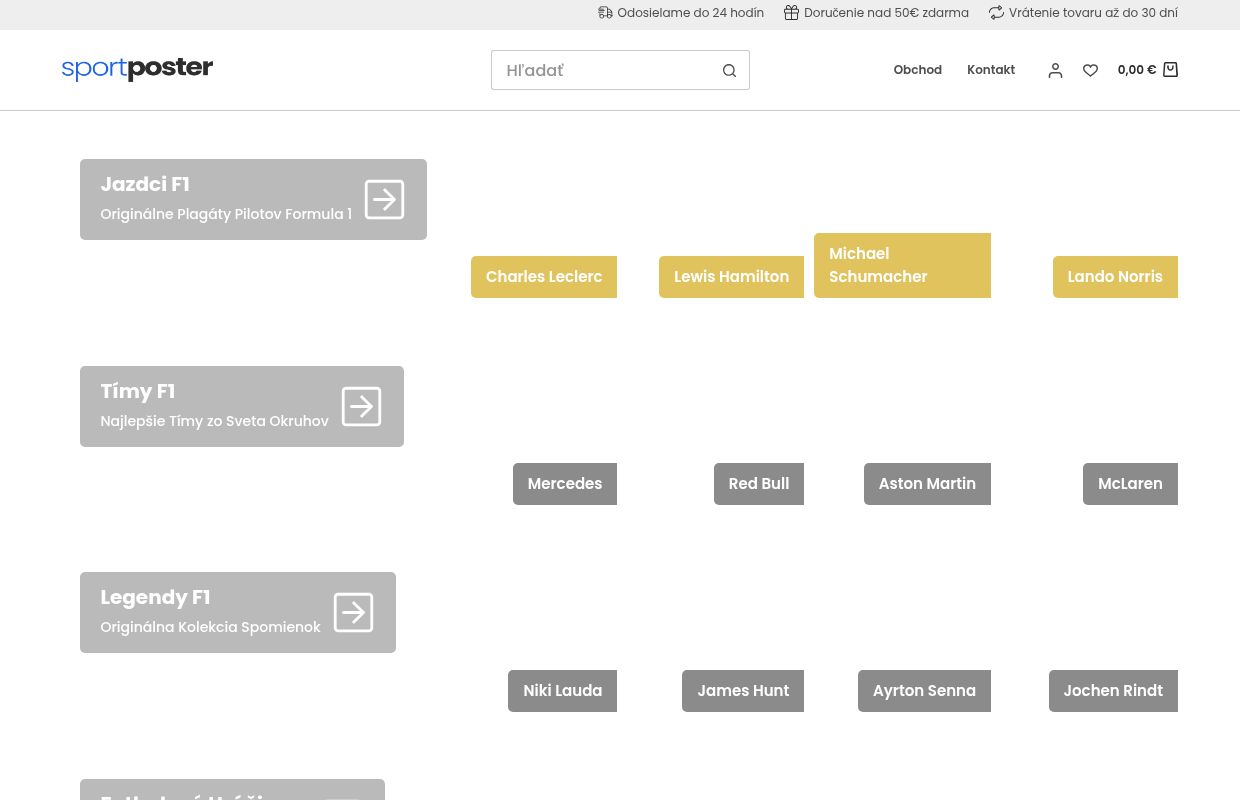Choose the Red Bull team tile
1240x800 pixels.
pos(758,484)
